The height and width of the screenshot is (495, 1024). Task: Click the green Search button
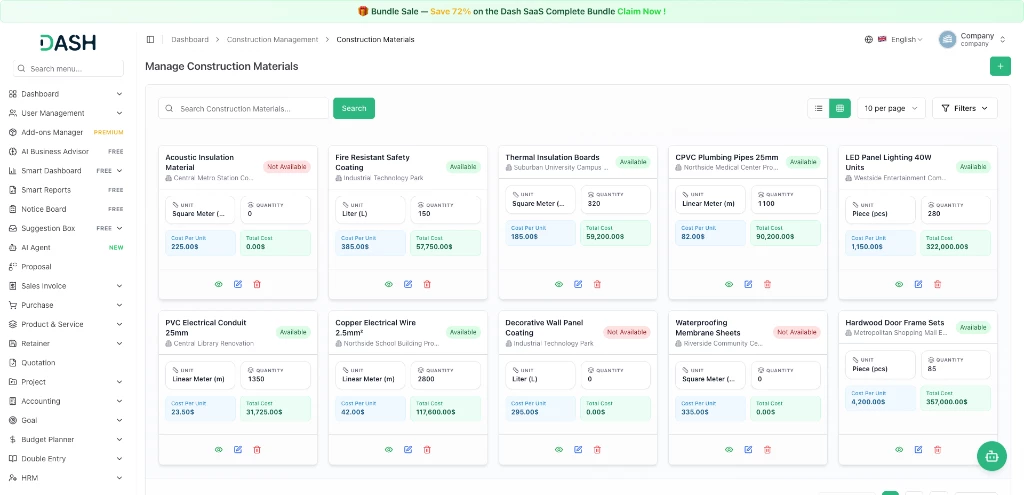pyautogui.click(x=354, y=108)
